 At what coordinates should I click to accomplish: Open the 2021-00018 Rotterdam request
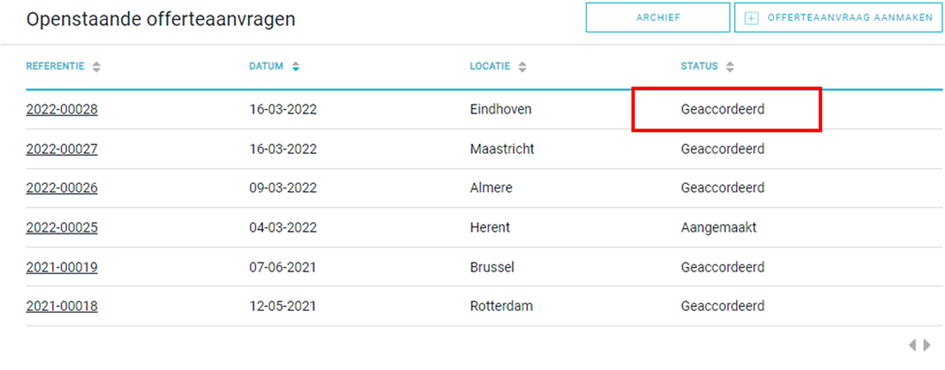click(x=61, y=306)
